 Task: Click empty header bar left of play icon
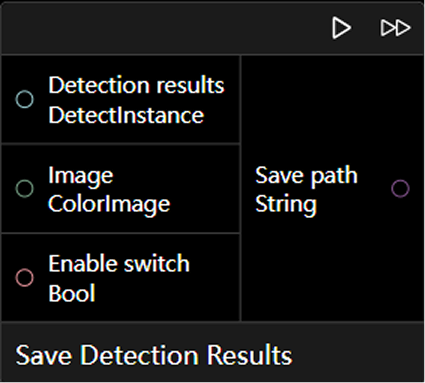coord(163,28)
